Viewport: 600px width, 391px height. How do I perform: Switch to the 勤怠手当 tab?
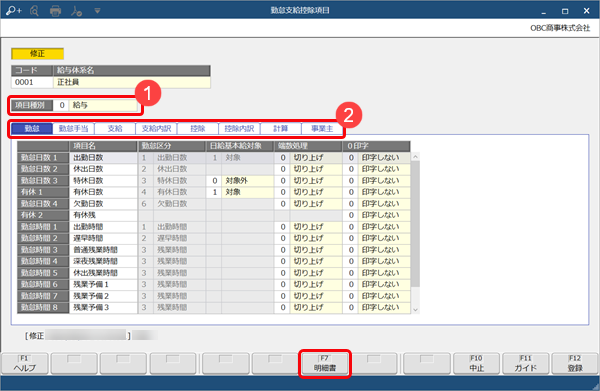click(73, 129)
